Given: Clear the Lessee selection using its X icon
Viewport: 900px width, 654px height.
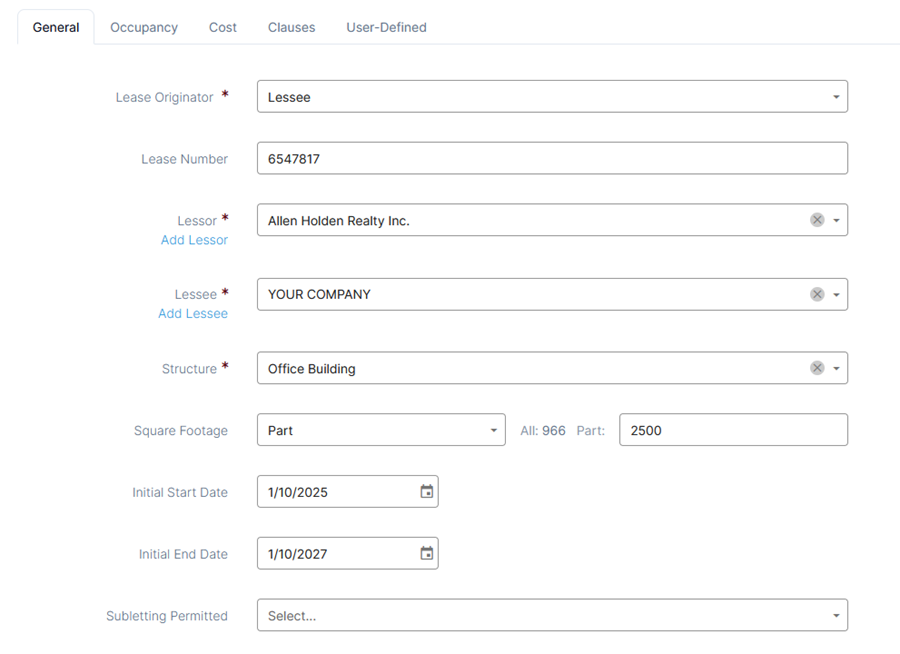Looking at the screenshot, I should [x=817, y=295].
